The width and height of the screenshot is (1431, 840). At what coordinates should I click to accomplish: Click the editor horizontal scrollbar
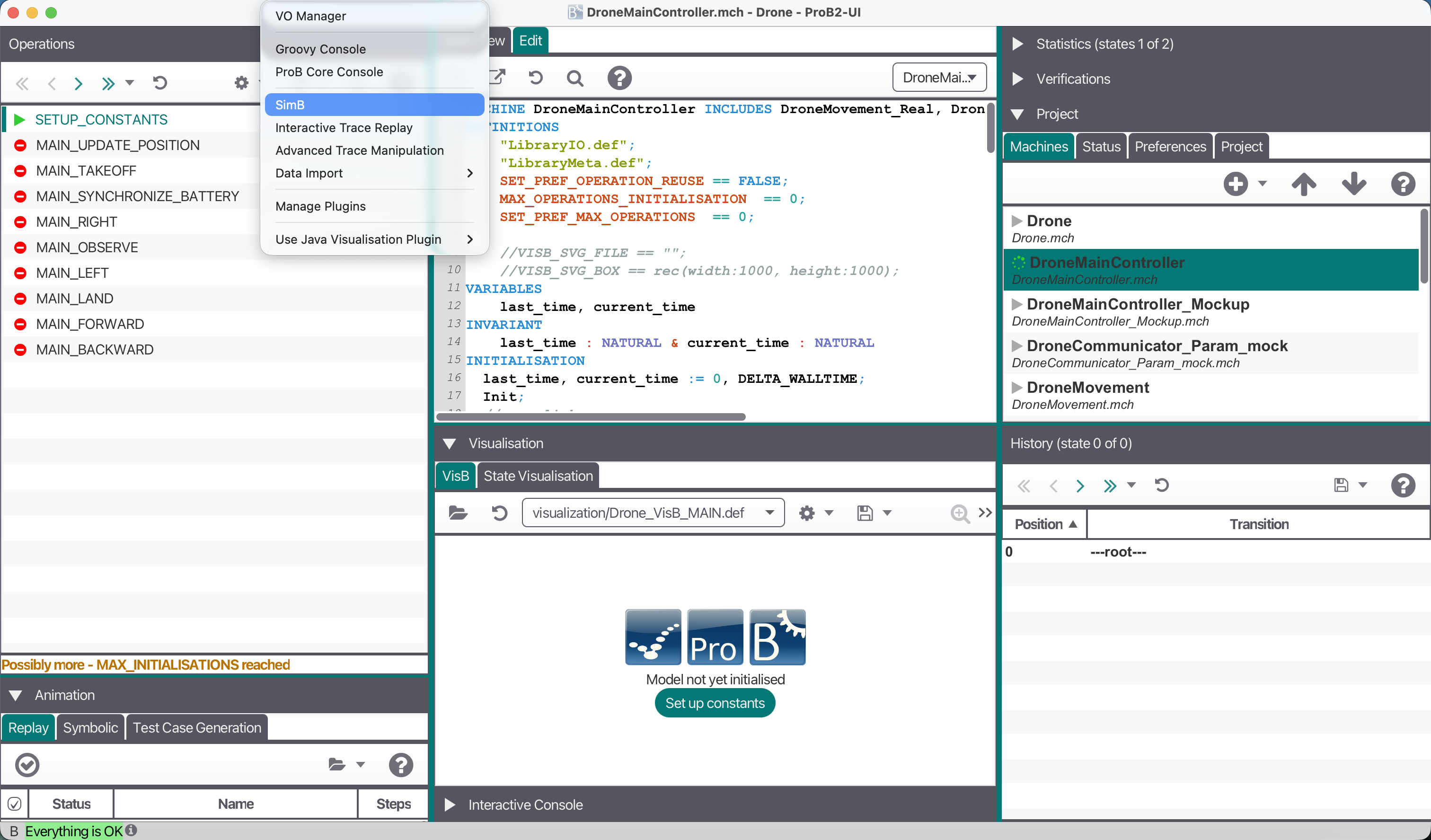(x=591, y=417)
